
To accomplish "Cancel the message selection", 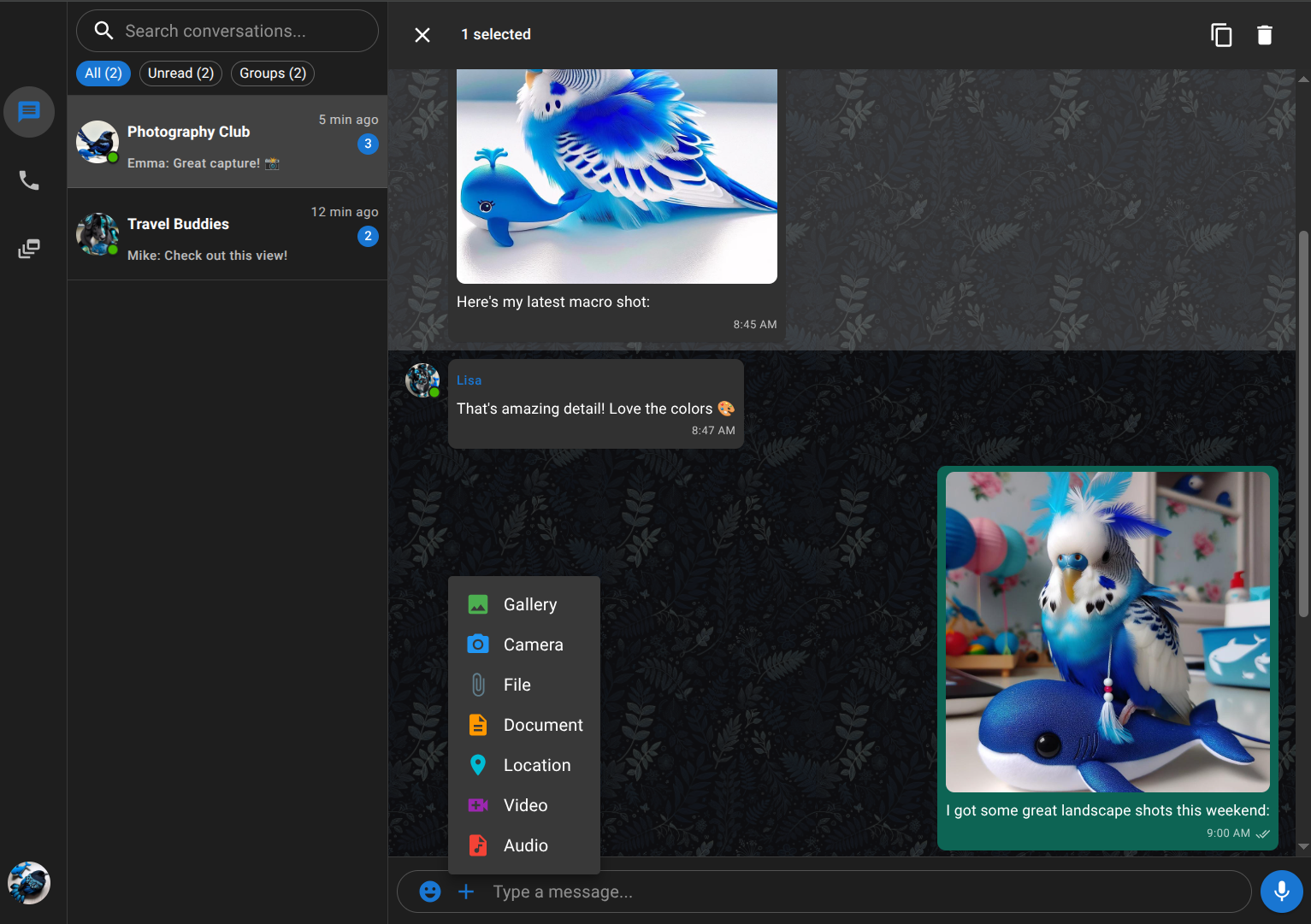I will tap(422, 35).
